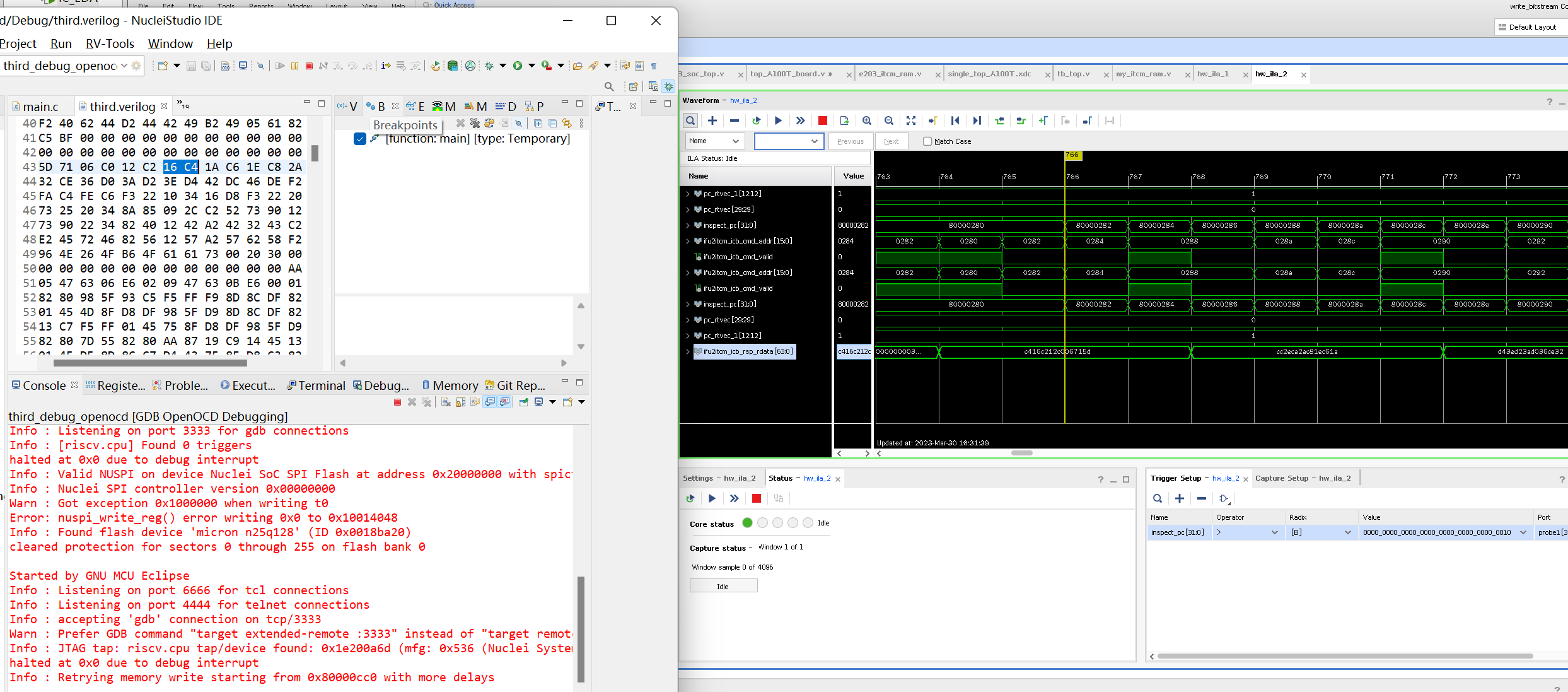Remove probe with minus in waveform toolbar
Image resolution: width=1568 pixels, height=692 pixels.
pos(734,120)
